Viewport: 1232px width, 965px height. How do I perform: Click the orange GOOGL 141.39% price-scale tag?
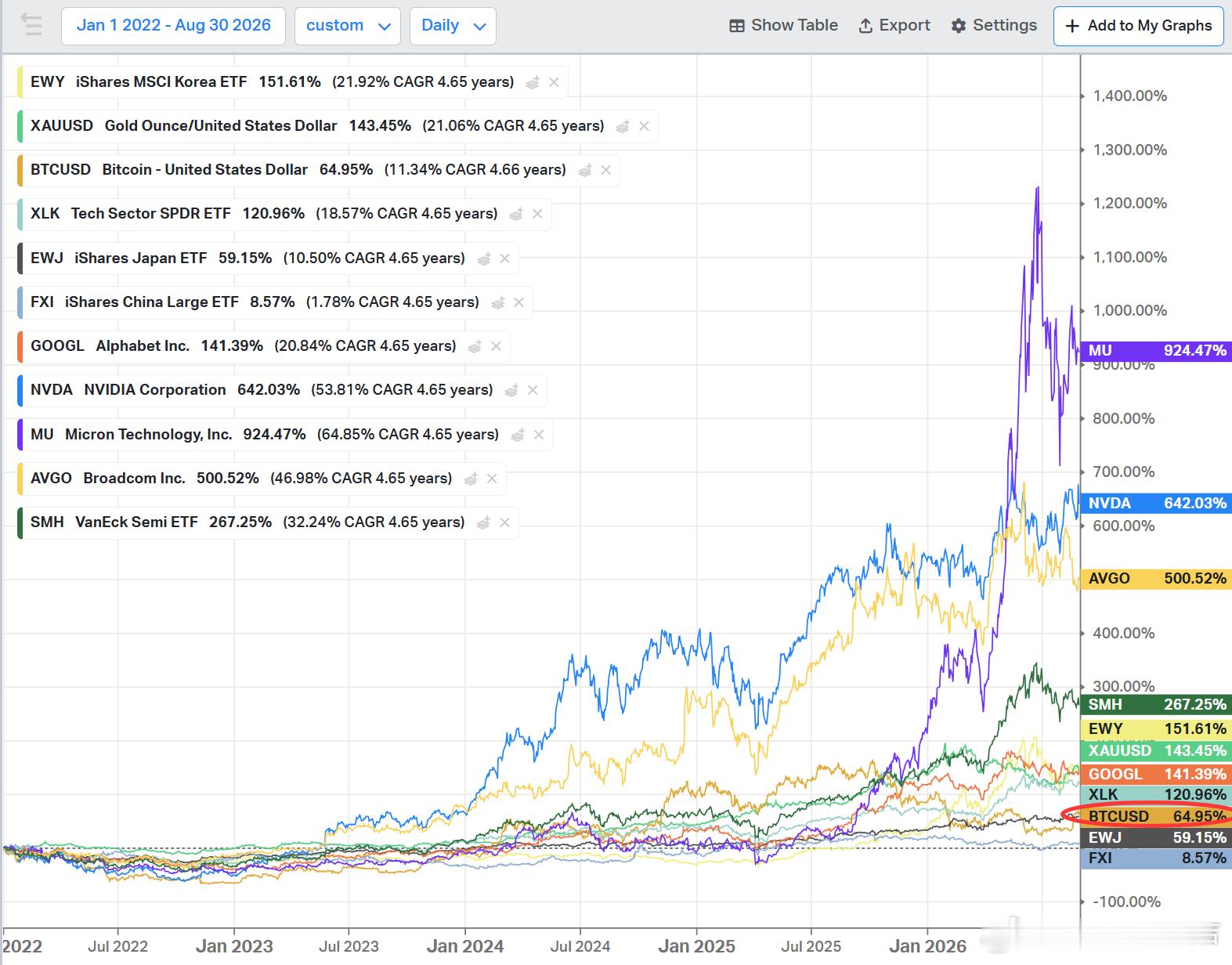pyautogui.click(x=1156, y=774)
